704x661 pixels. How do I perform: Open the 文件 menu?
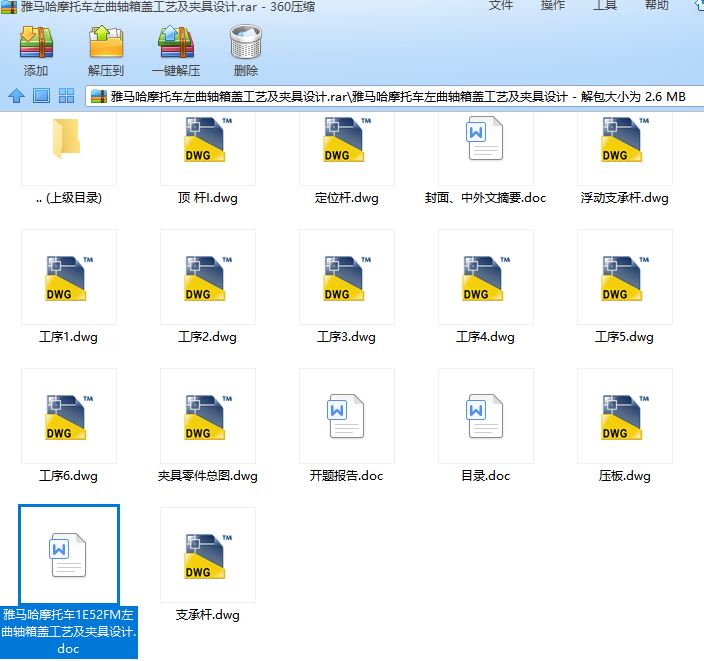click(501, 5)
